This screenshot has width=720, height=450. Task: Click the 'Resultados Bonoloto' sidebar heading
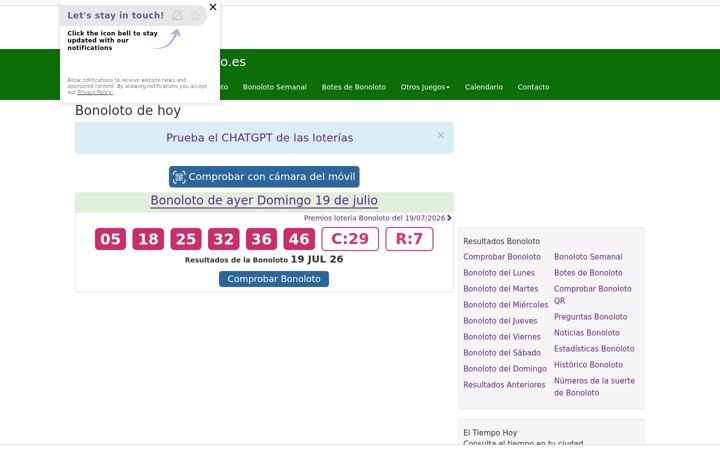(501, 241)
